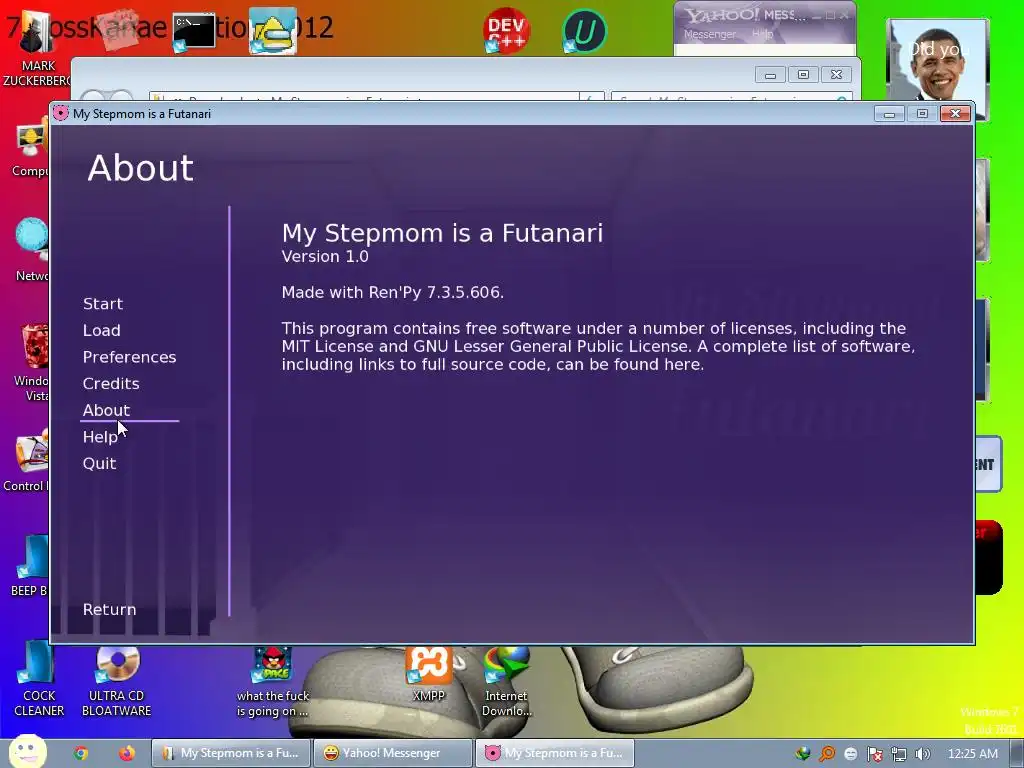The height and width of the screenshot is (768, 1024).
Task: Follow the 'here' software list link
Action: pos(683,364)
